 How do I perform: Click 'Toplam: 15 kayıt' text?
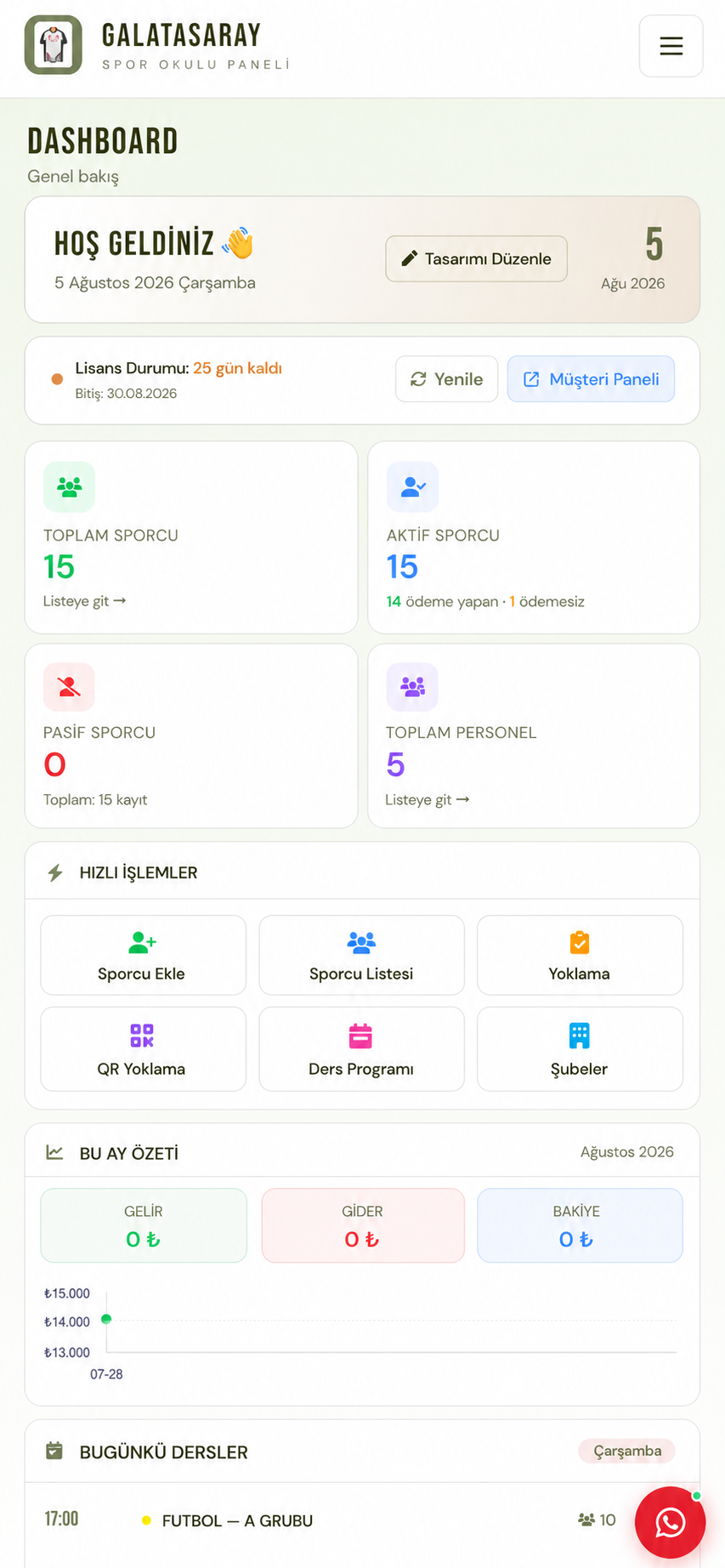(95, 800)
